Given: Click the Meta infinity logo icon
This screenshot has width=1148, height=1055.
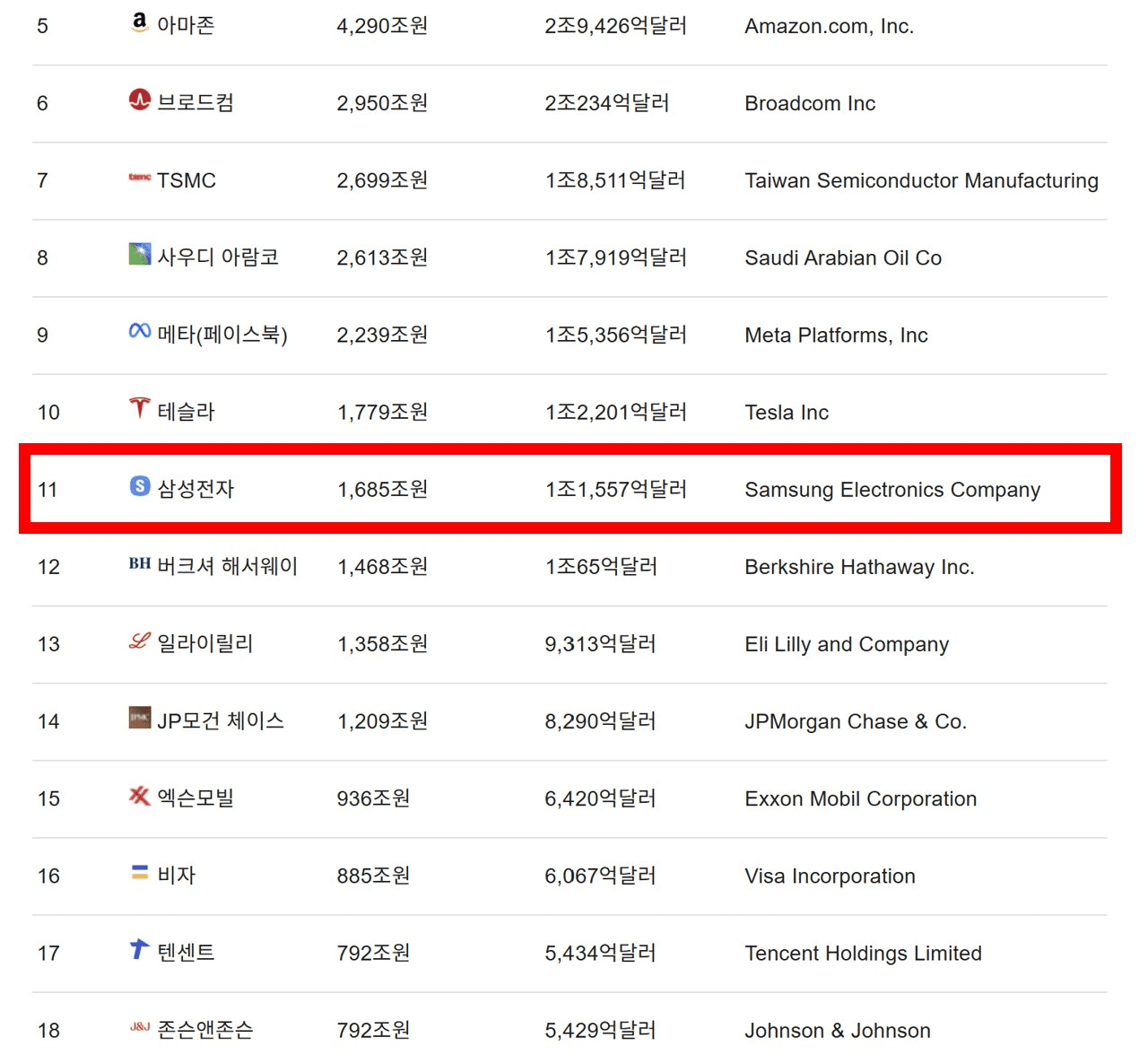Looking at the screenshot, I should 139,332.
